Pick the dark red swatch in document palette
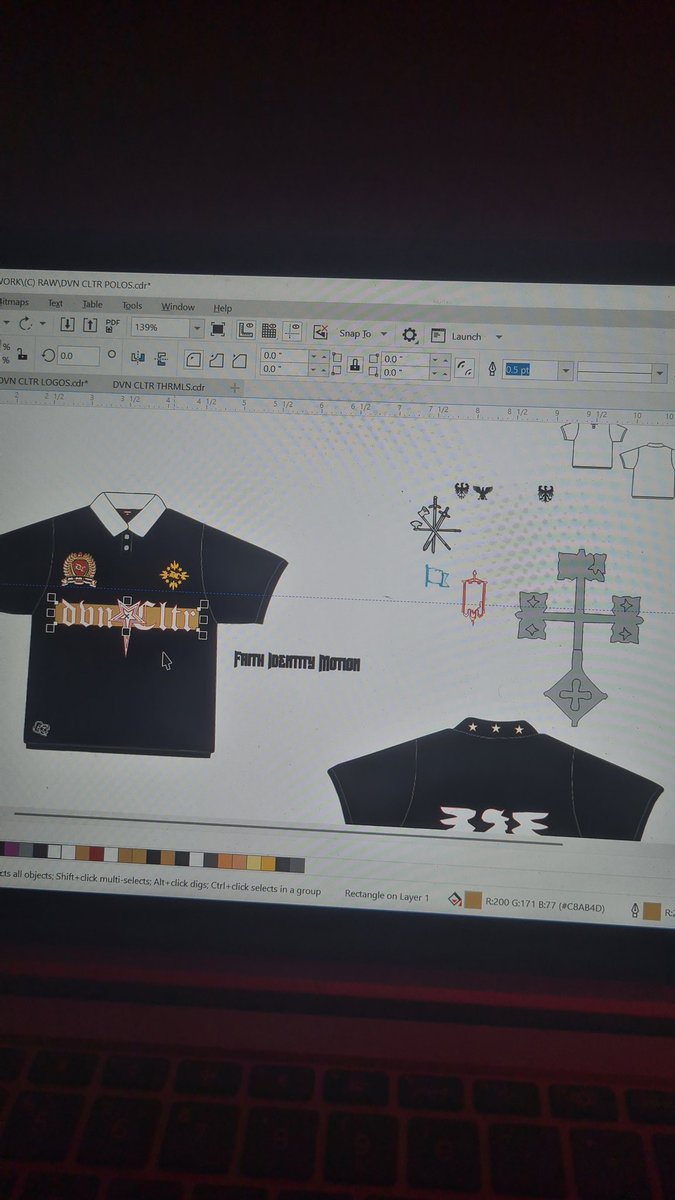This screenshot has width=675, height=1200. click(97, 853)
